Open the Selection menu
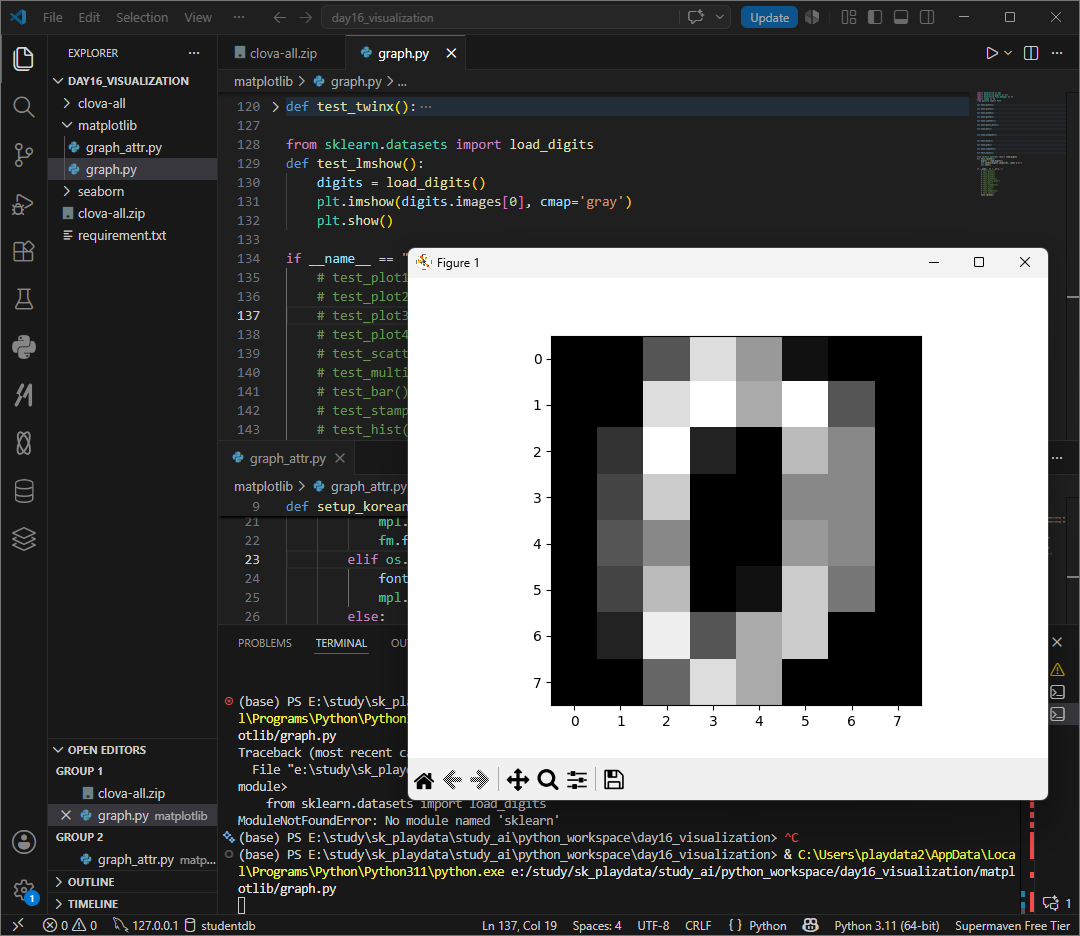The image size is (1080, 936). point(142,17)
